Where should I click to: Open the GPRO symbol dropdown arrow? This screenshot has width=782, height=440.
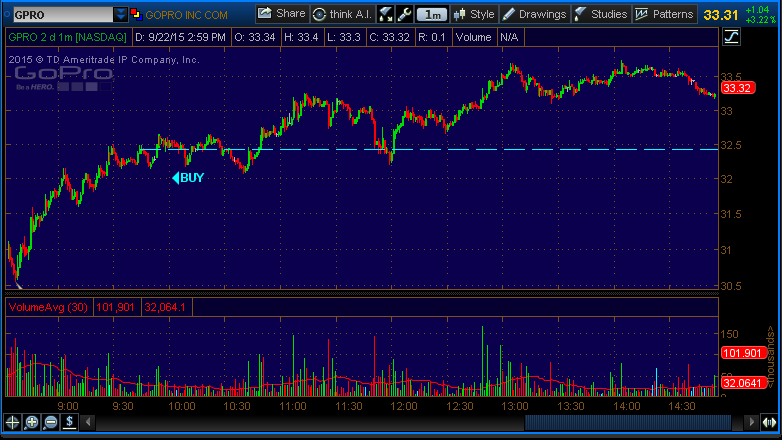coord(121,15)
